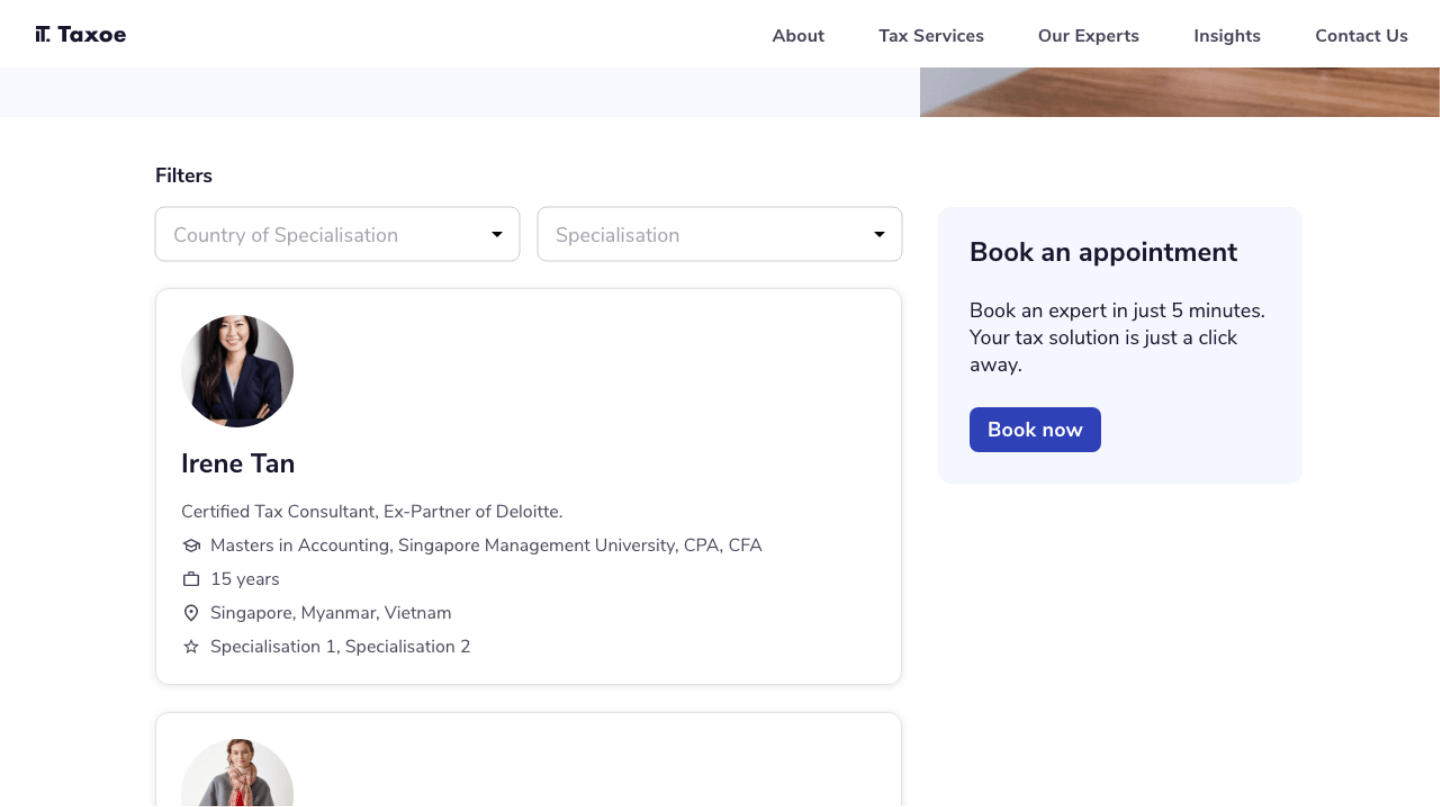Open Country of Specialisation dropdown
The height and width of the screenshot is (807, 1440).
(337, 234)
